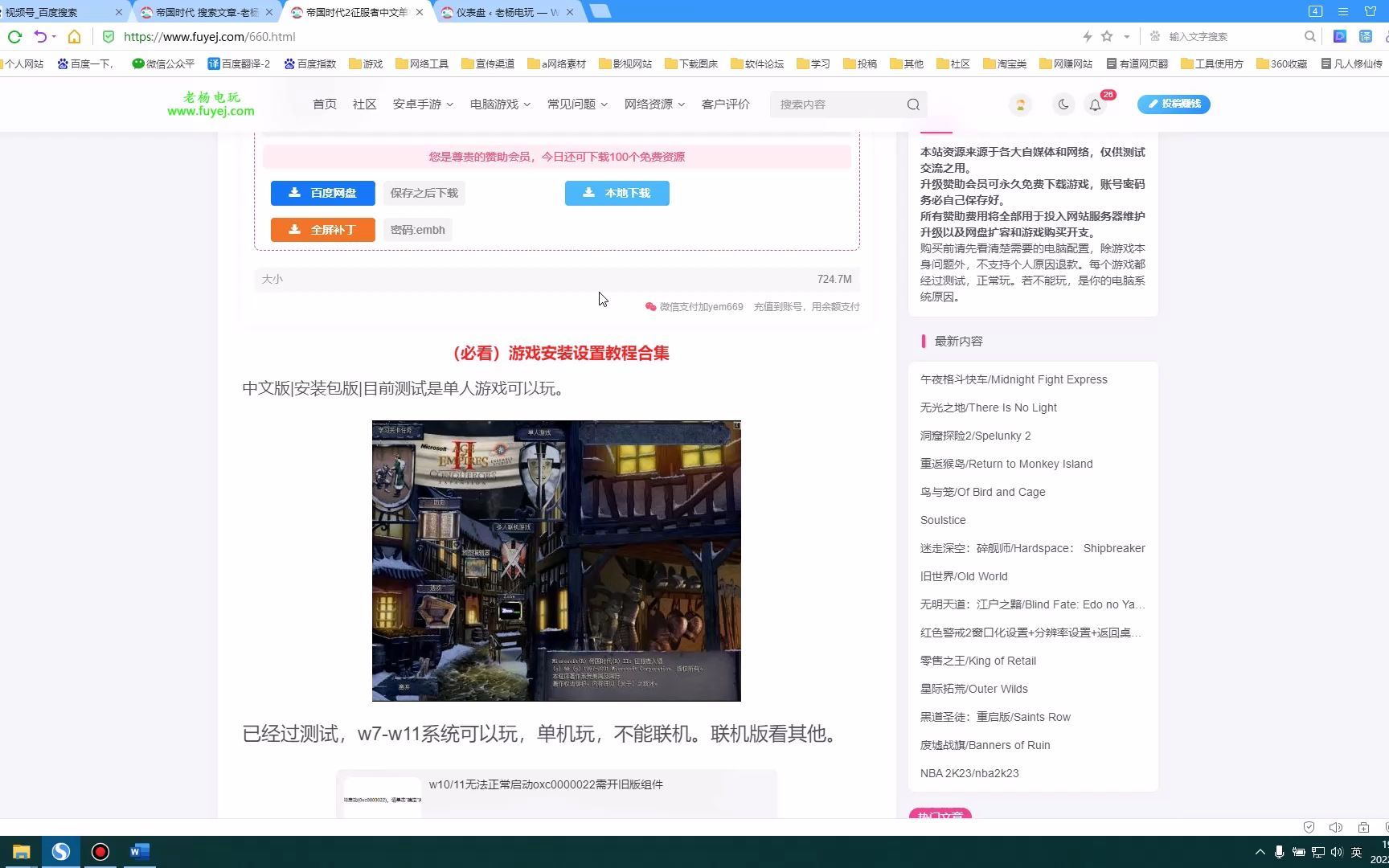Viewport: 1389px width, 868px height.
Task: Click the browser extension icon next to search box
Action: pos(1340,36)
